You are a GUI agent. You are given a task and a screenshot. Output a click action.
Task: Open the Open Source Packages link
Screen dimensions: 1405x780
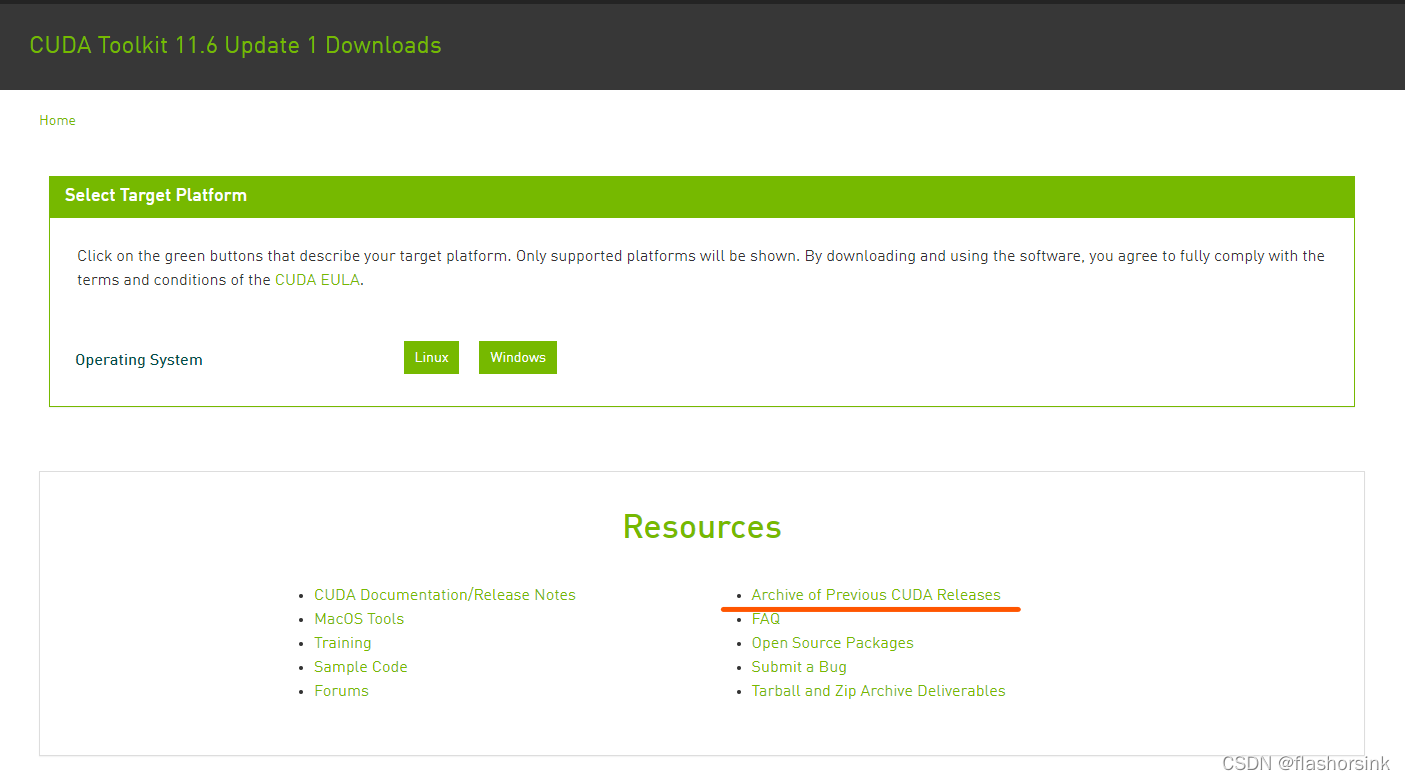pyautogui.click(x=833, y=642)
